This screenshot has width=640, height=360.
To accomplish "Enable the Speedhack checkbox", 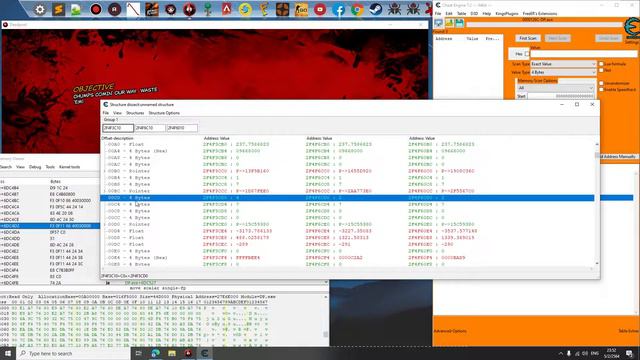I will coord(601,89).
